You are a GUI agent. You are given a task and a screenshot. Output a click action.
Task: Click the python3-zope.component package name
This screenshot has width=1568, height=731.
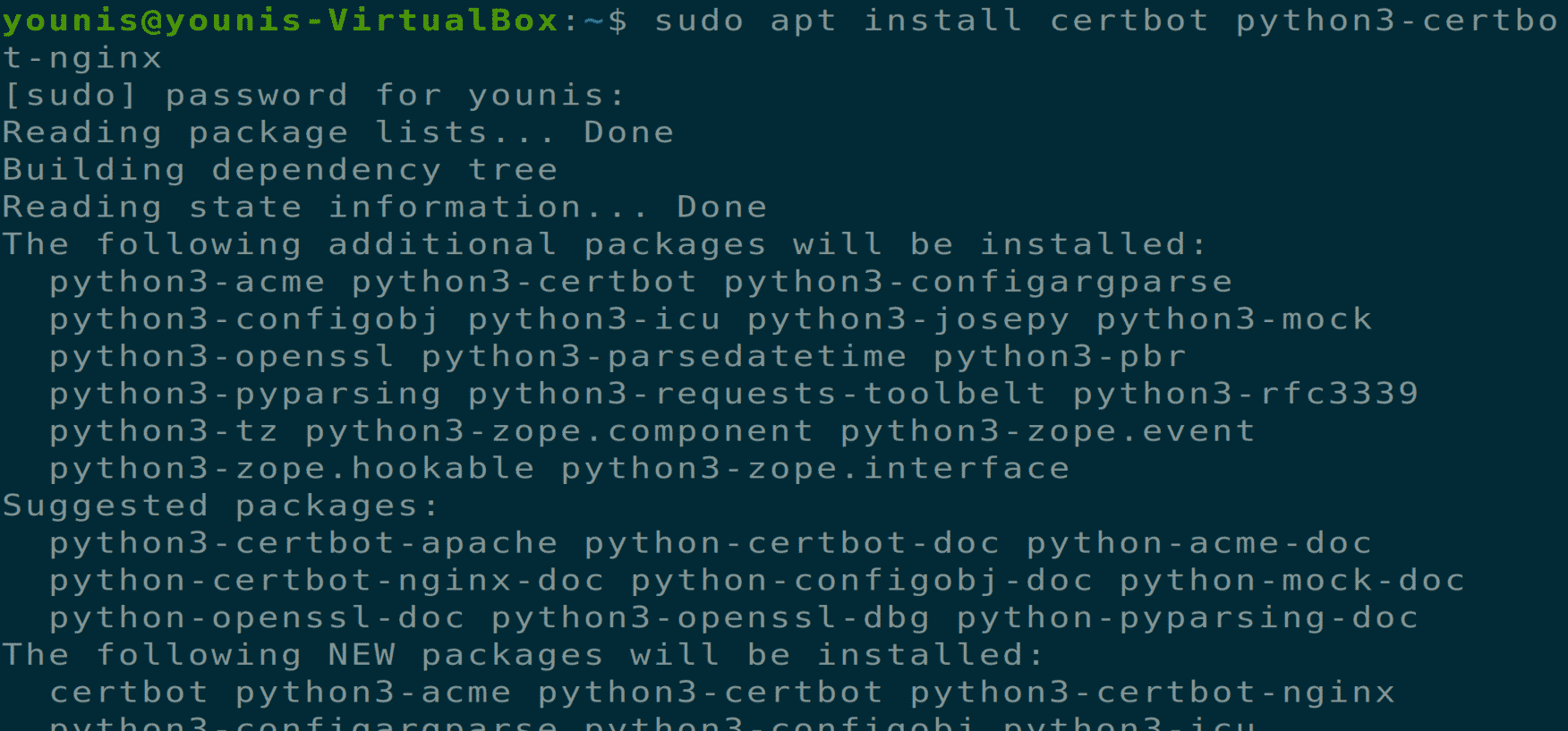[558, 431]
